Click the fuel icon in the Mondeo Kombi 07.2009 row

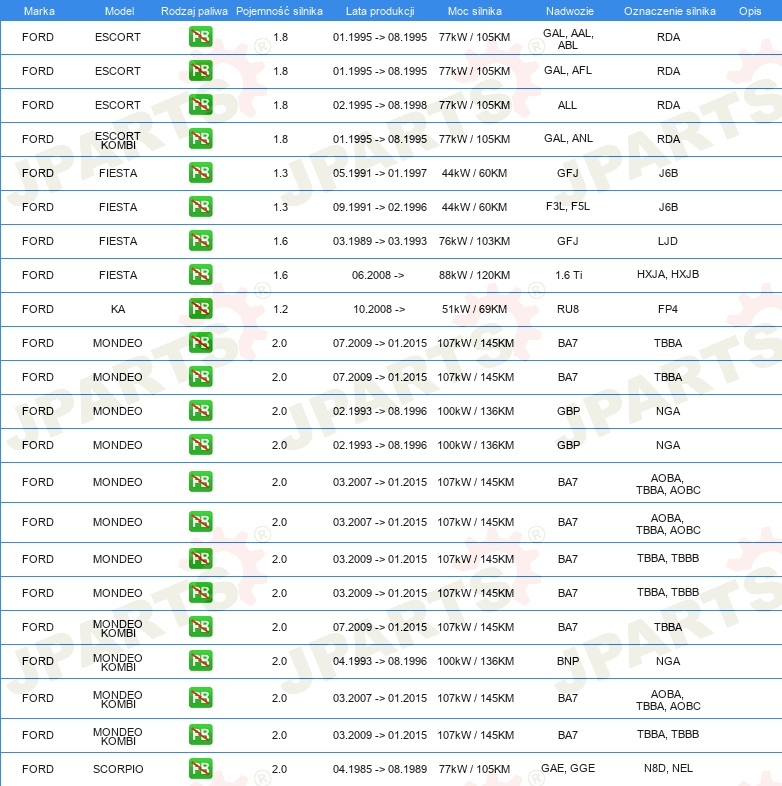(x=201, y=627)
